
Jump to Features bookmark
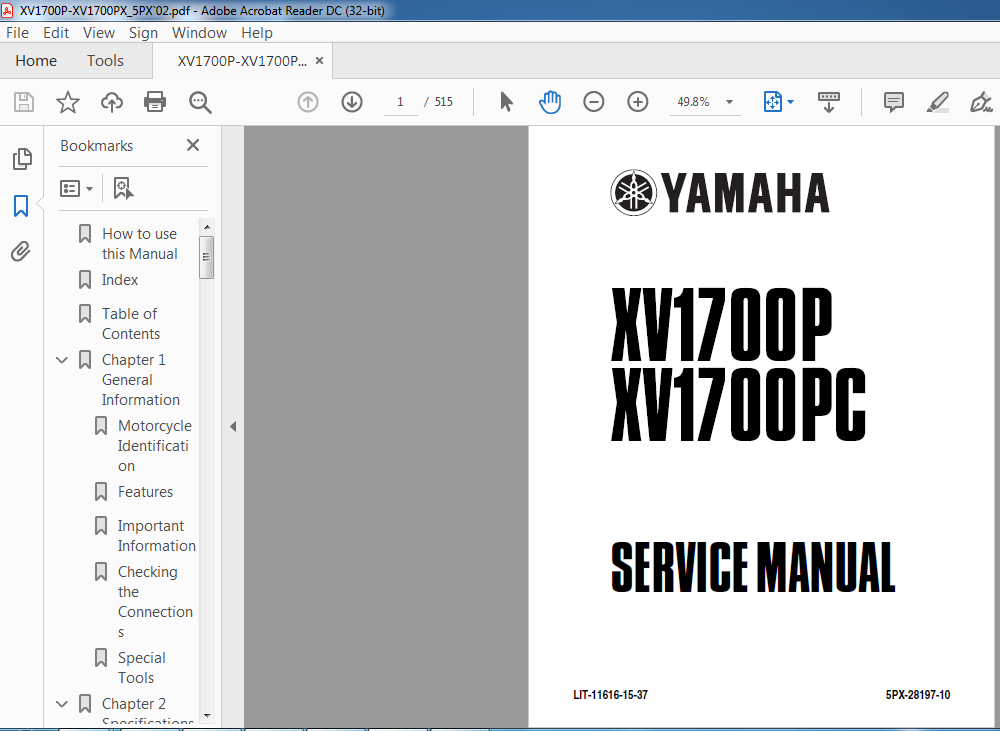click(x=145, y=492)
